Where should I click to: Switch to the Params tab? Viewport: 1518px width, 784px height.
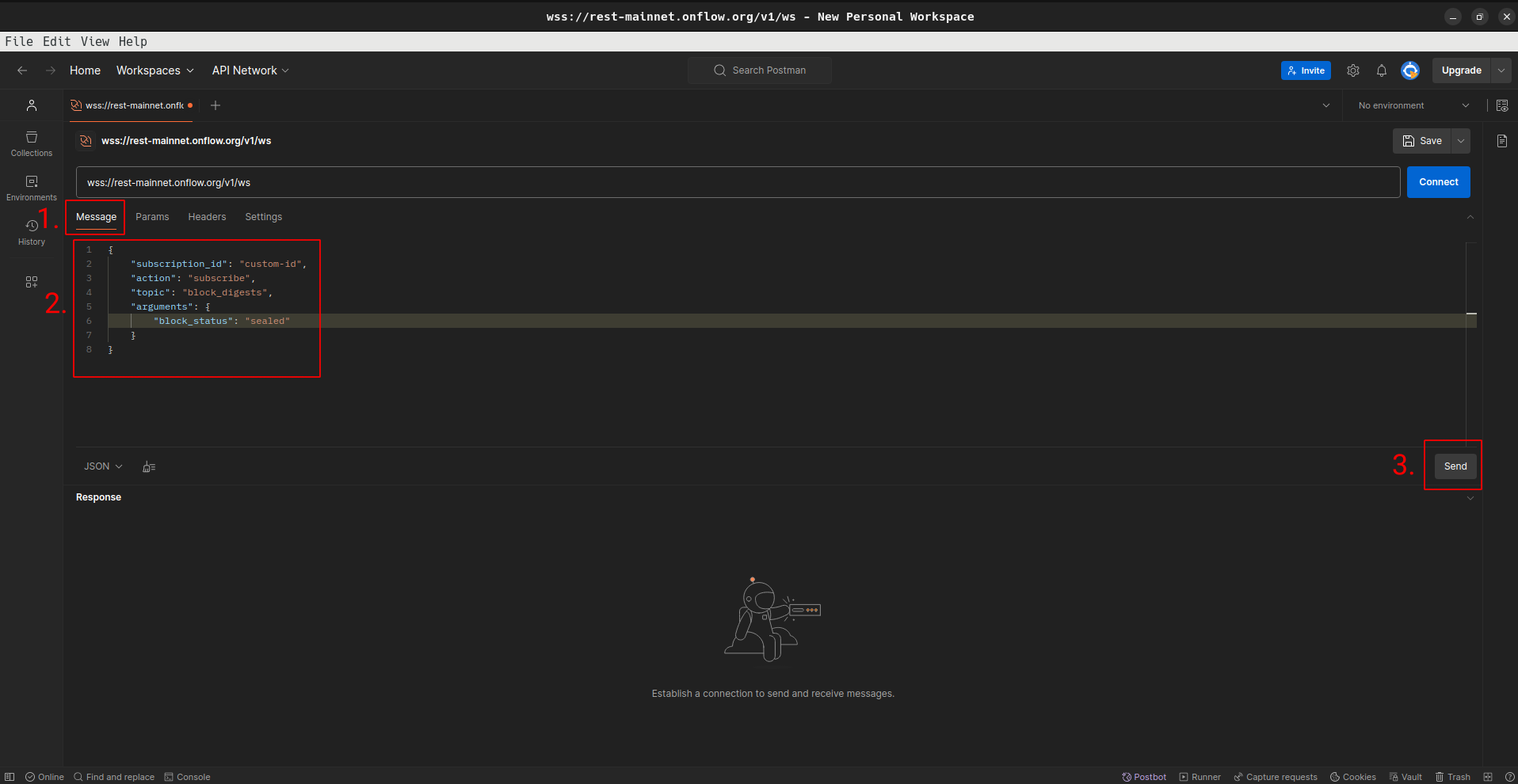pyautogui.click(x=152, y=217)
